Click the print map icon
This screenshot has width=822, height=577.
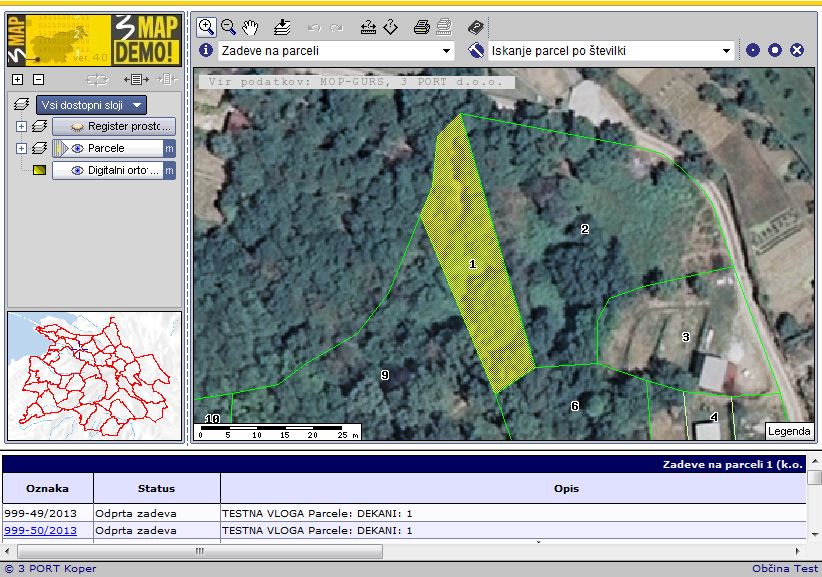click(x=421, y=27)
